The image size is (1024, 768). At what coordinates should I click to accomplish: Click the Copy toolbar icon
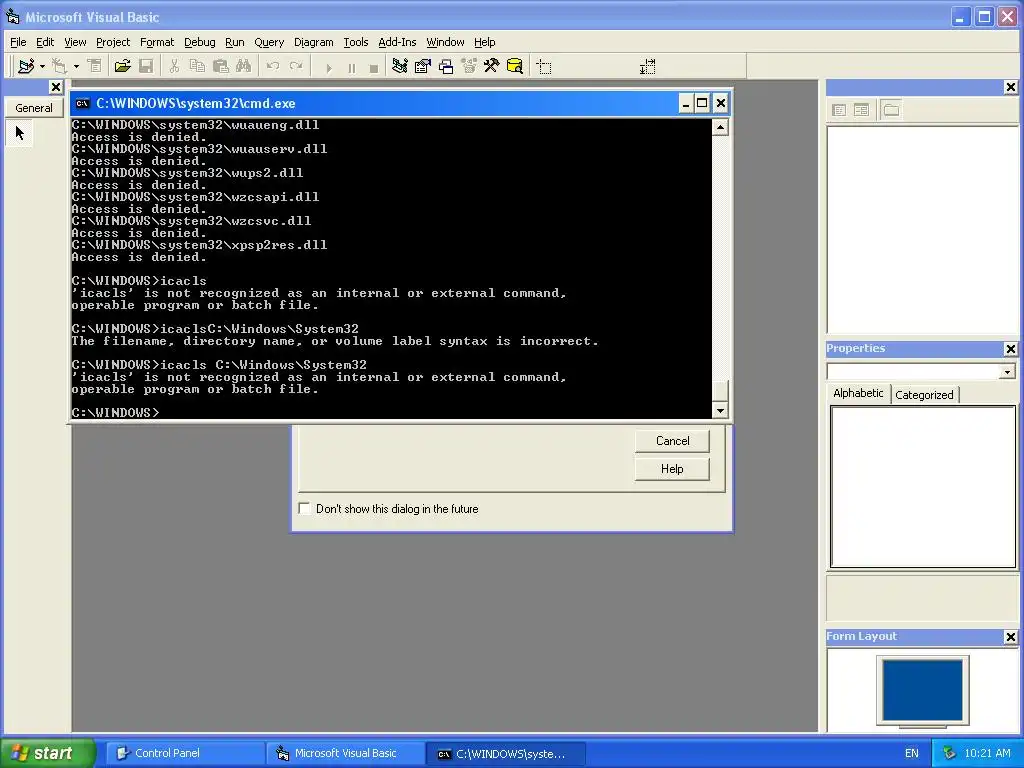(x=197, y=66)
